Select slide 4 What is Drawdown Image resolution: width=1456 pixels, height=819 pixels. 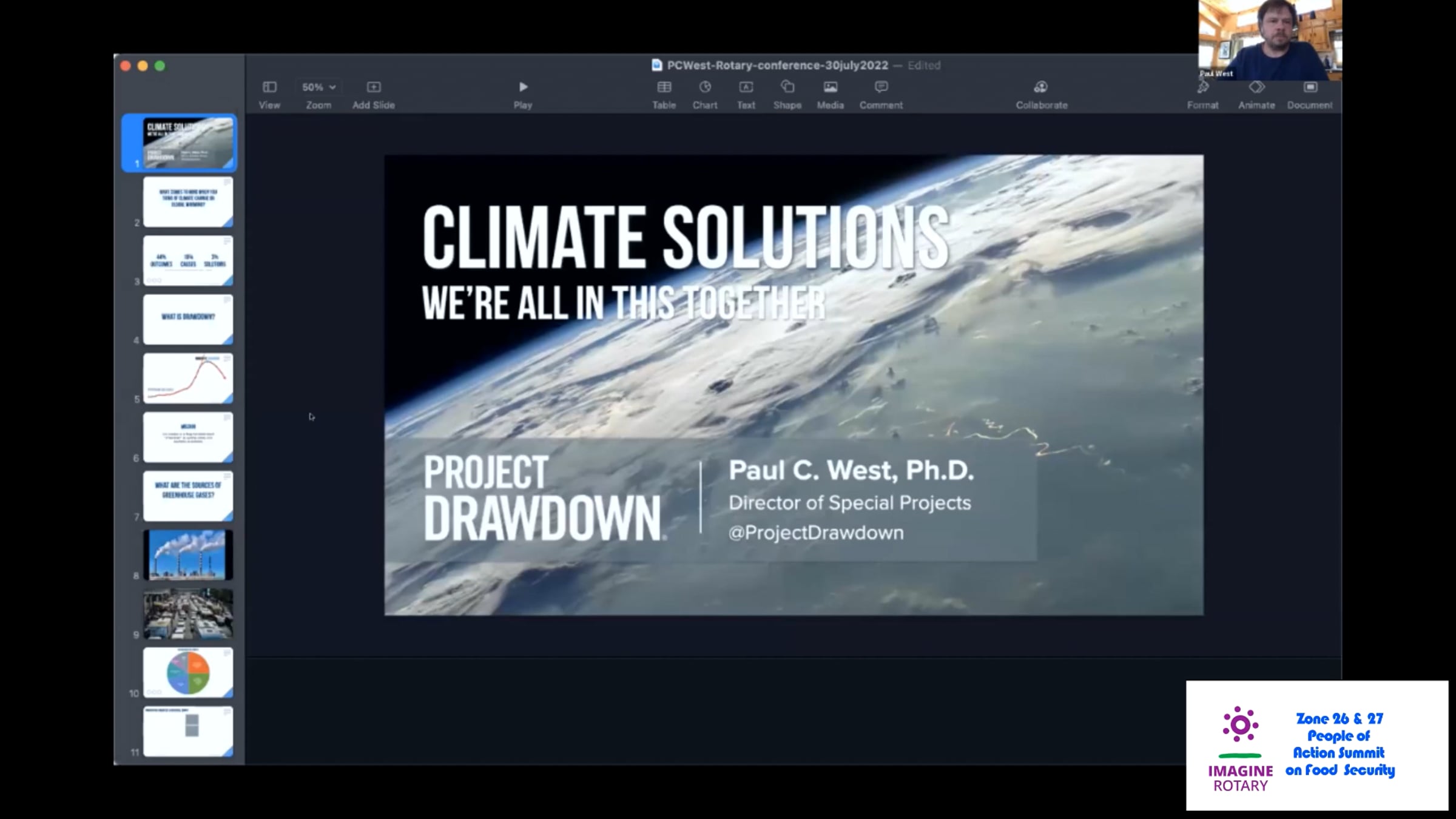tap(187, 319)
